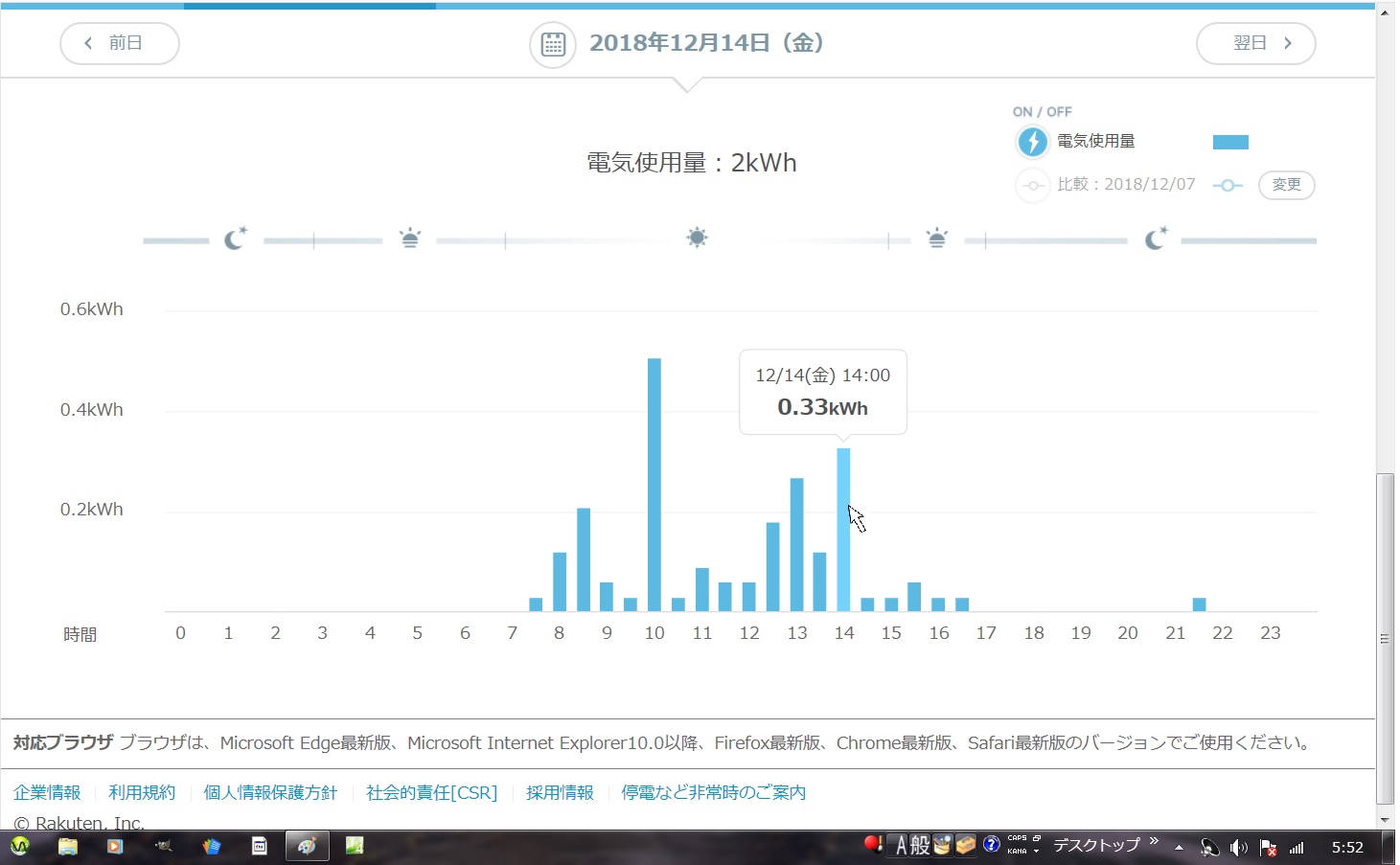Click the sun midday icon above chart

point(697,238)
